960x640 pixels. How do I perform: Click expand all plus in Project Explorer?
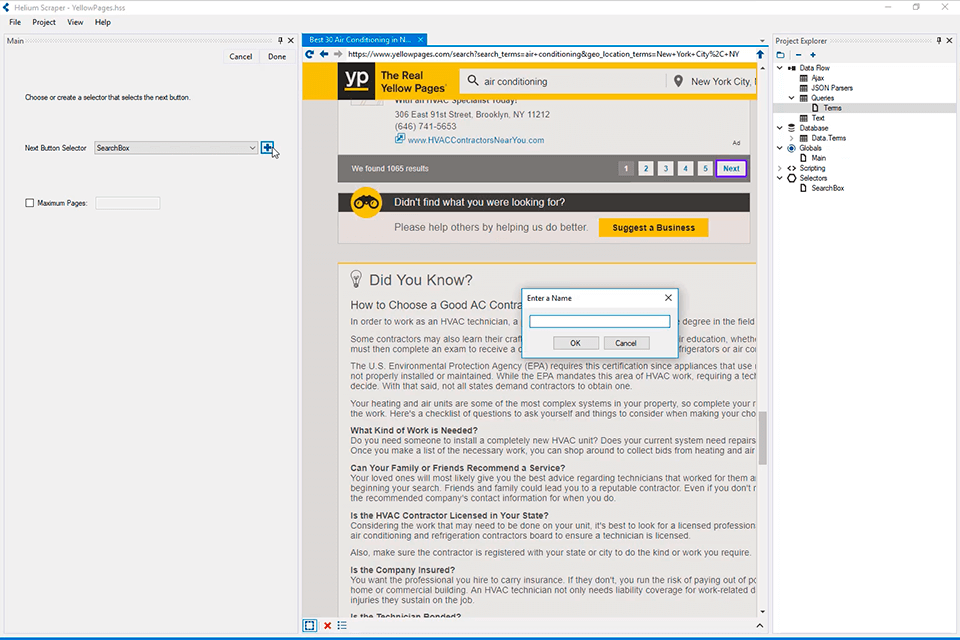813,55
